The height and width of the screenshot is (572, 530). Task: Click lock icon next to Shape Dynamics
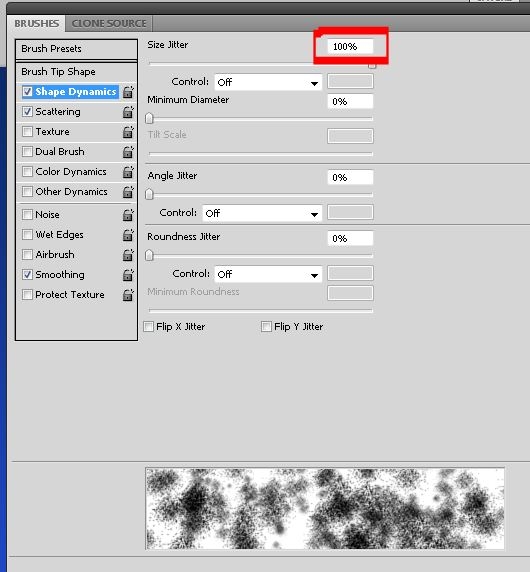pos(128,92)
